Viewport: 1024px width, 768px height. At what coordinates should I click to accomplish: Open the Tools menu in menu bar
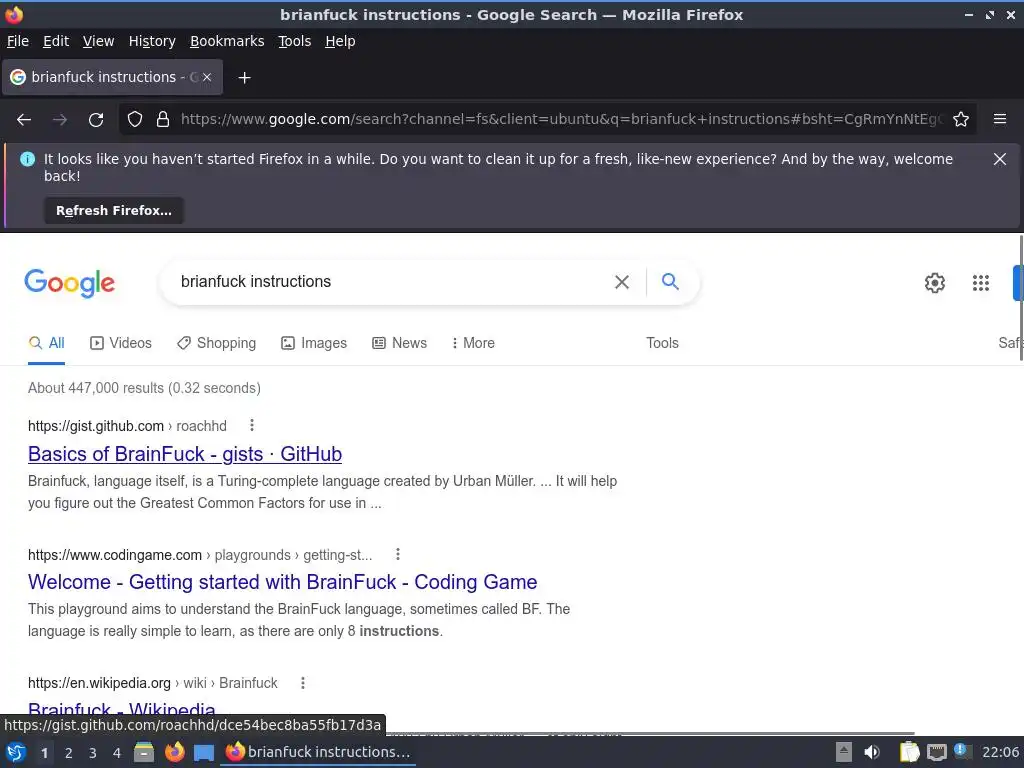coord(295,41)
